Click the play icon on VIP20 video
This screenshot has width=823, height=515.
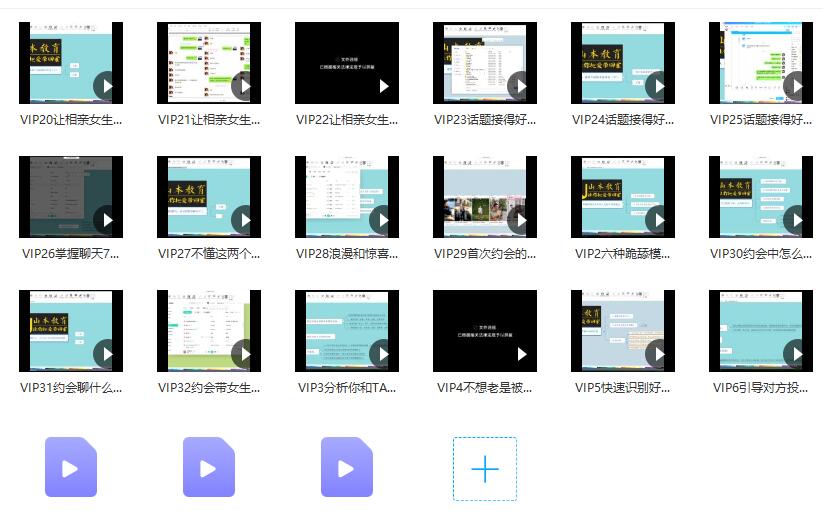pyautogui.click(x=107, y=86)
